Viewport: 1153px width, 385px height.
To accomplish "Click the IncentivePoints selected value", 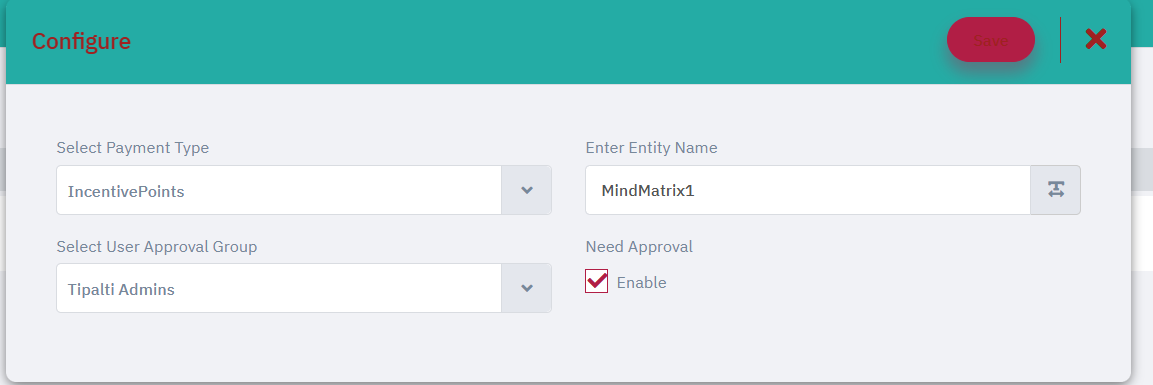I will tap(126, 192).
